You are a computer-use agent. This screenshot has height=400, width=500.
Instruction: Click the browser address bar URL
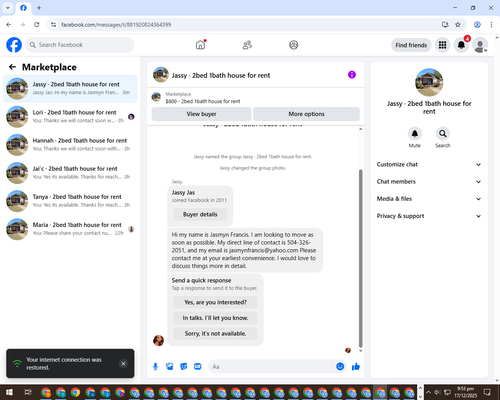point(116,25)
